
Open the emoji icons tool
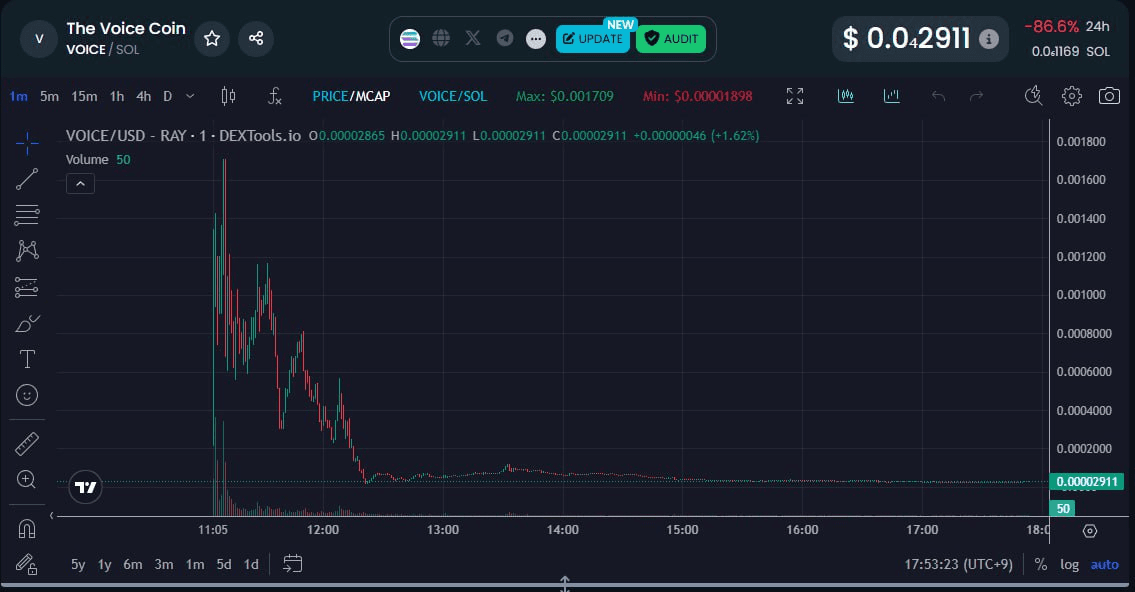point(27,395)
